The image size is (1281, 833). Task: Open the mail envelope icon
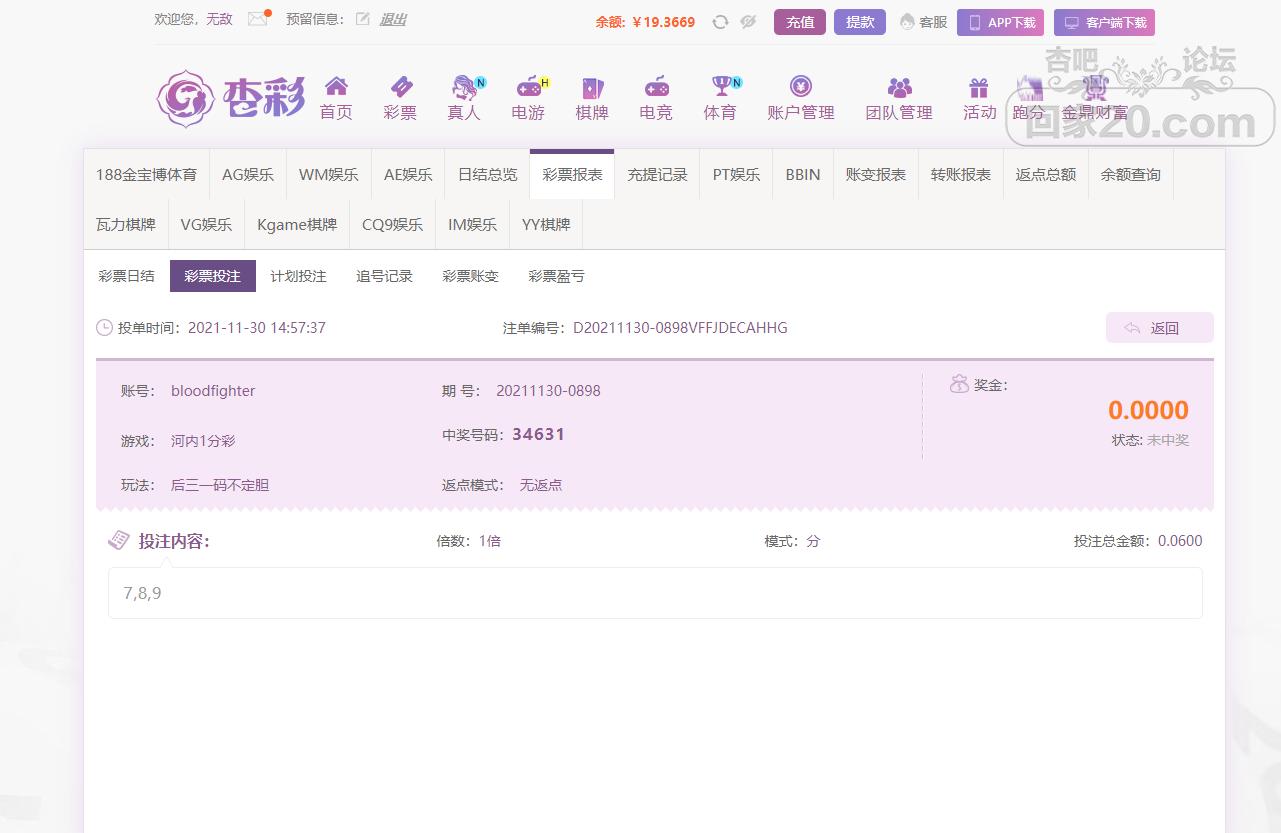click(x=258, y=19)
